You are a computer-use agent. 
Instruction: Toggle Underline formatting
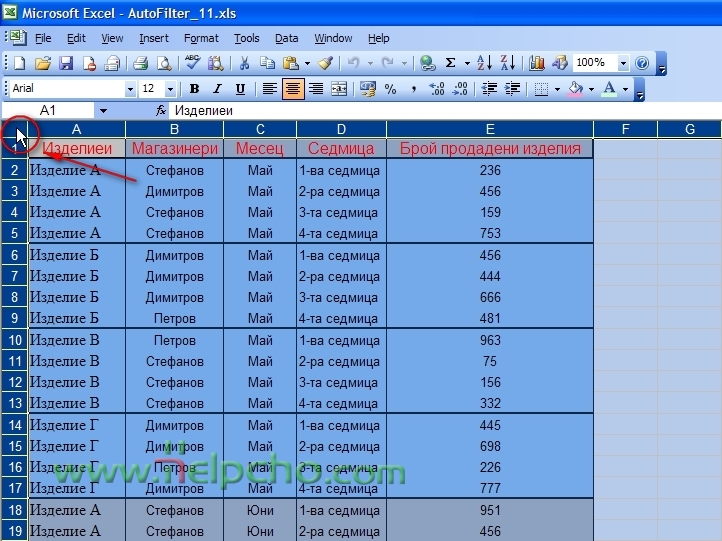click(x=240, y=88)
